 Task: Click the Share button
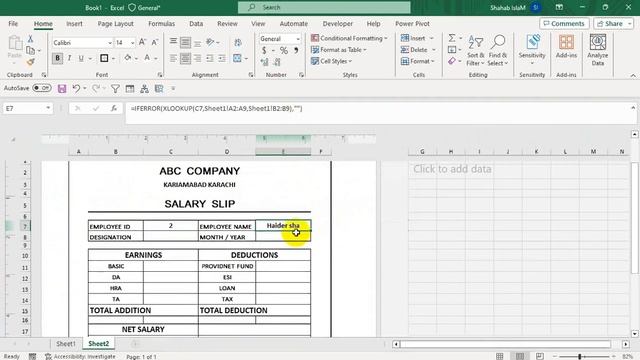pos(613,24)
